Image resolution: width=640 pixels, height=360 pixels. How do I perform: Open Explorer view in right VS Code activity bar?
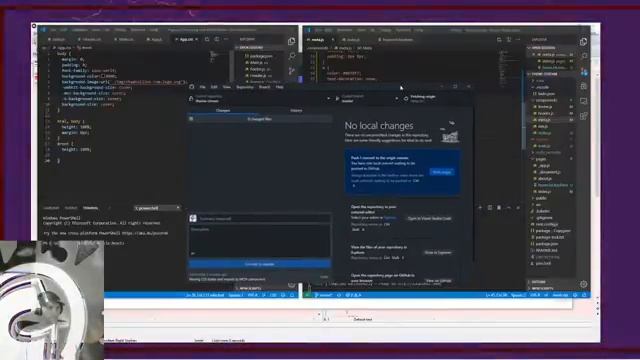pyautogui.click(x=584, y=41)
